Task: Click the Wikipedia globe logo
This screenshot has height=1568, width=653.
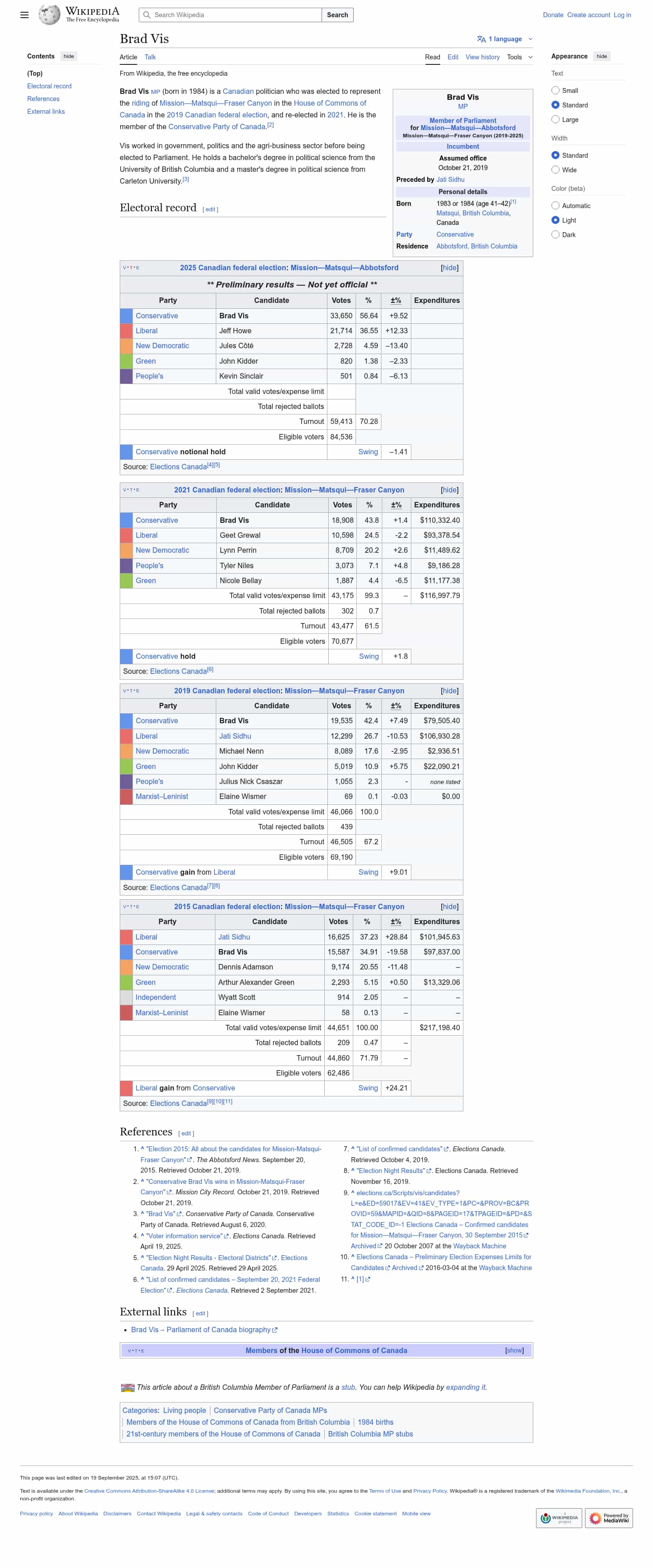Action: tap(49, 15)
